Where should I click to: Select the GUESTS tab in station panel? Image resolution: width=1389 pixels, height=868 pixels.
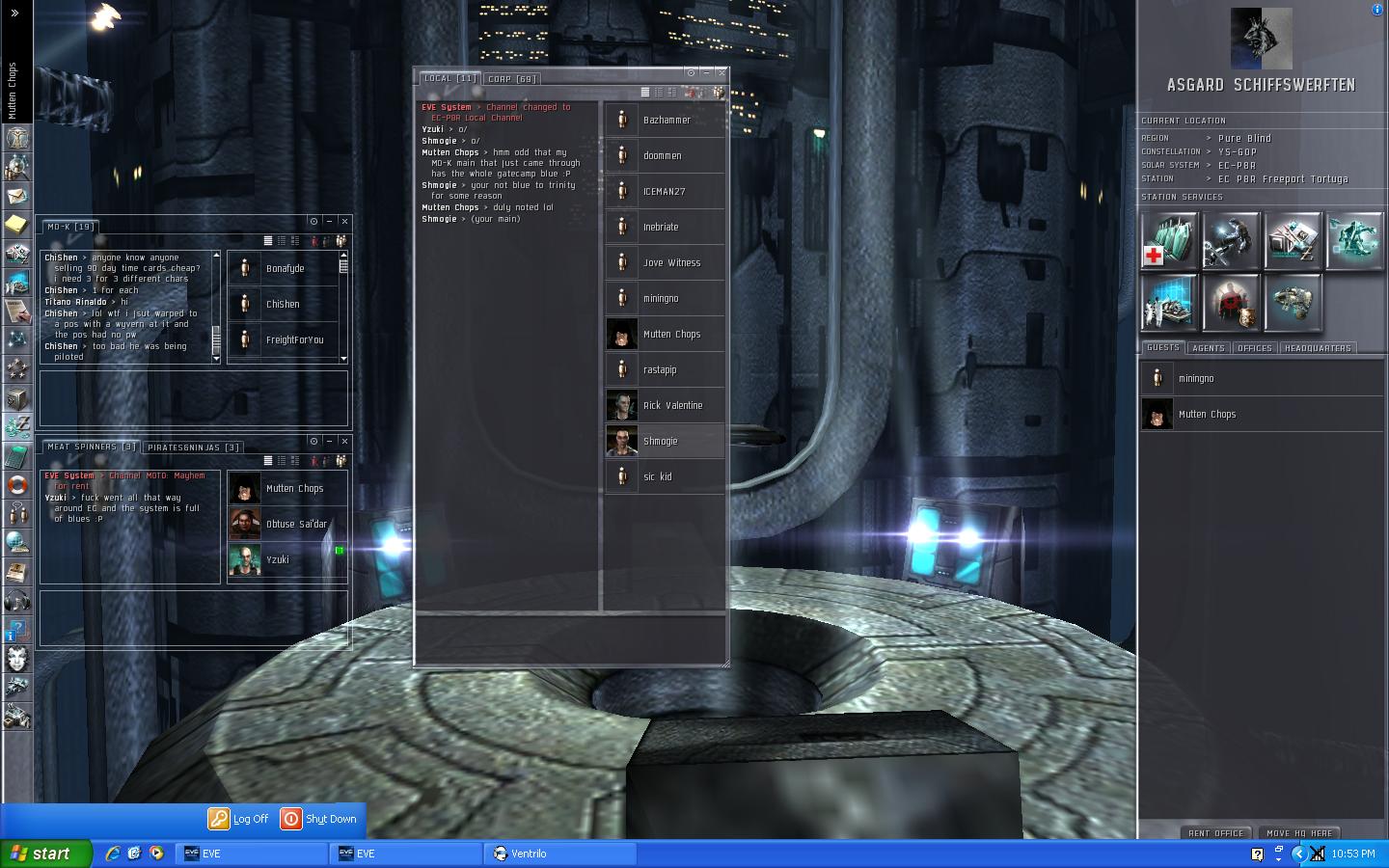1163,347
